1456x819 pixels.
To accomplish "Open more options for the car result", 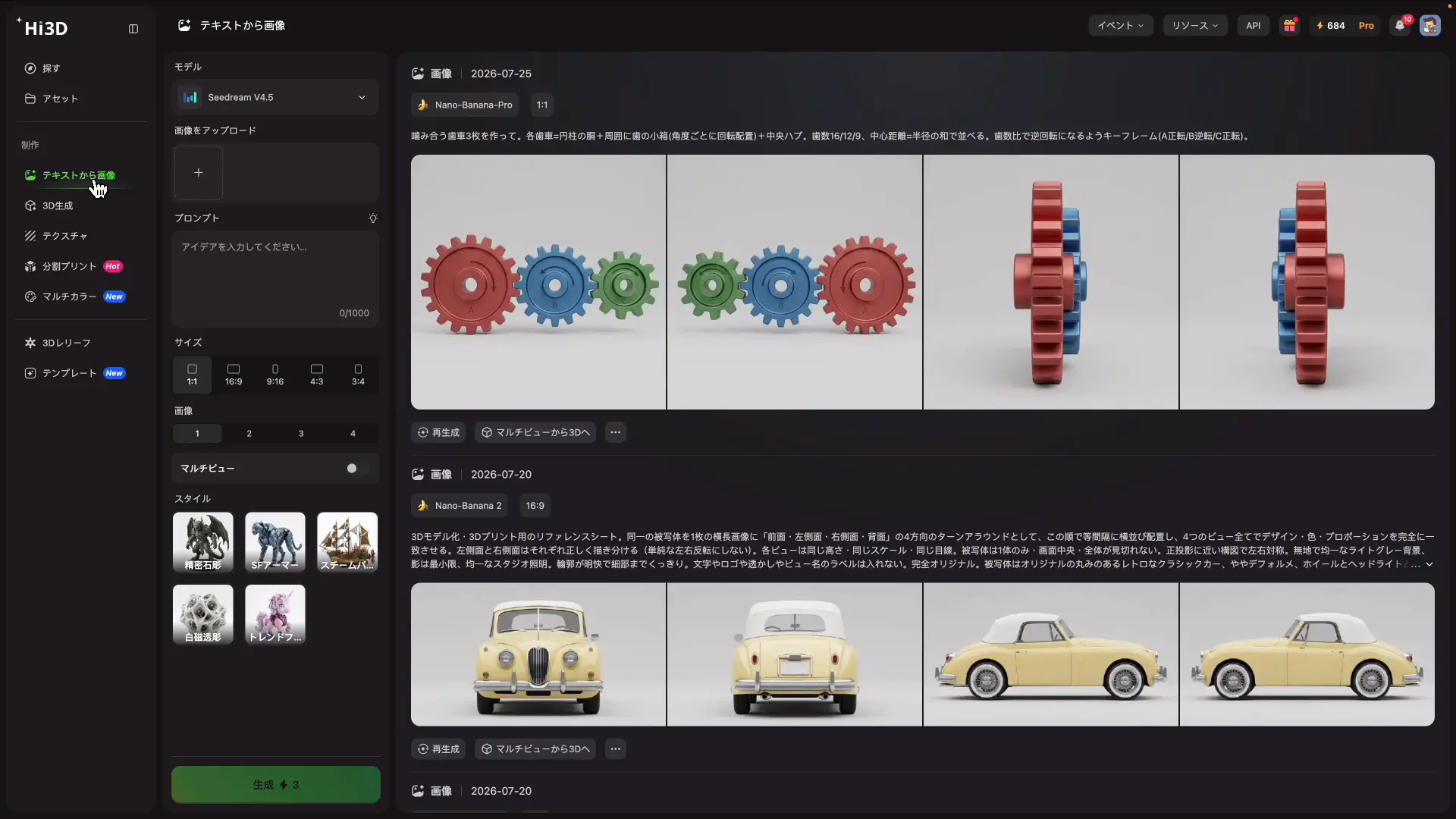I will click(x=616, y=749).
